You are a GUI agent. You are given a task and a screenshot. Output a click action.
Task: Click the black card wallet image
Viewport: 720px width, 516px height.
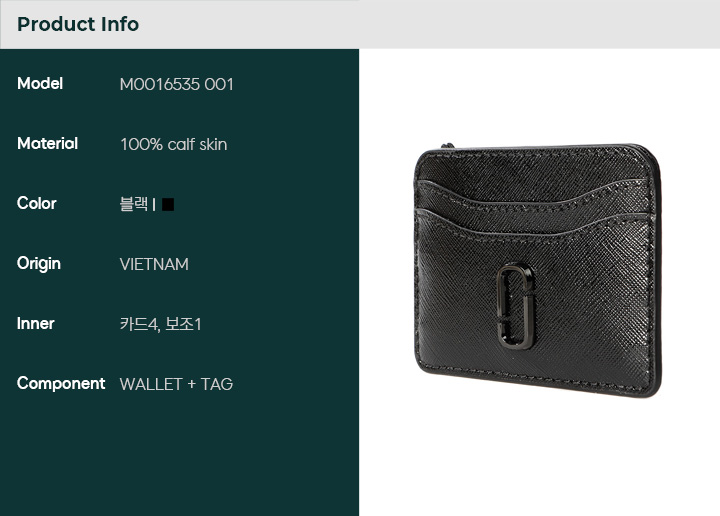(537, 270)
